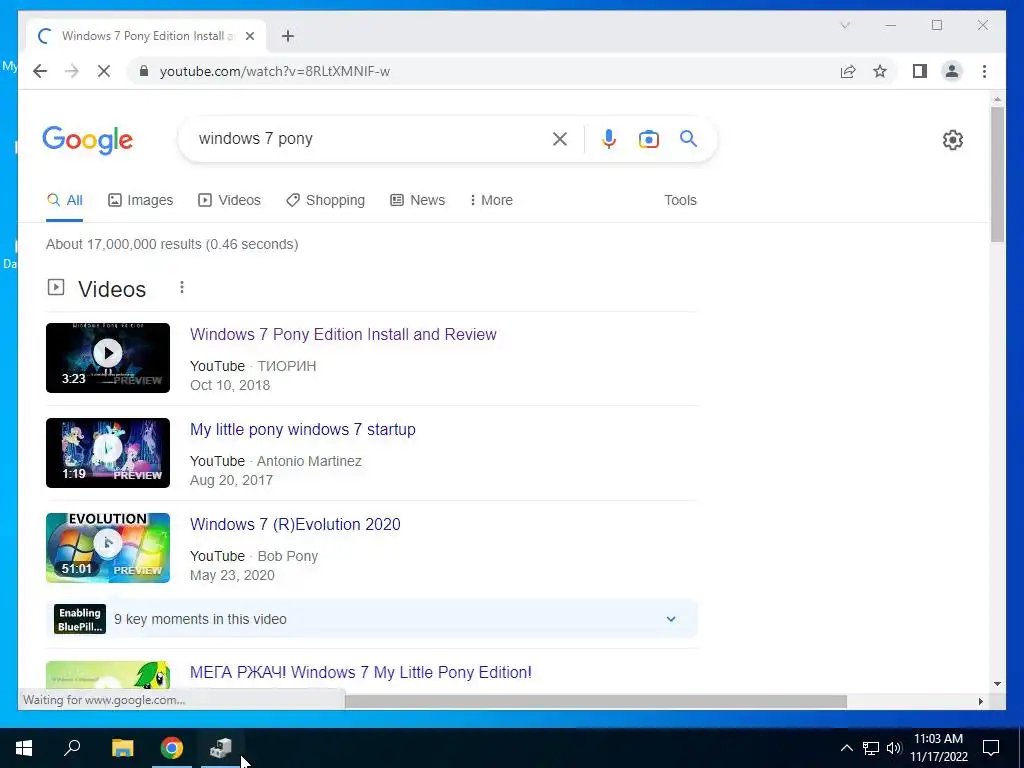The width and height of the screenshot is (1024, 768).
Task: Open a new tab with the plus button
Action: point(288,36)
